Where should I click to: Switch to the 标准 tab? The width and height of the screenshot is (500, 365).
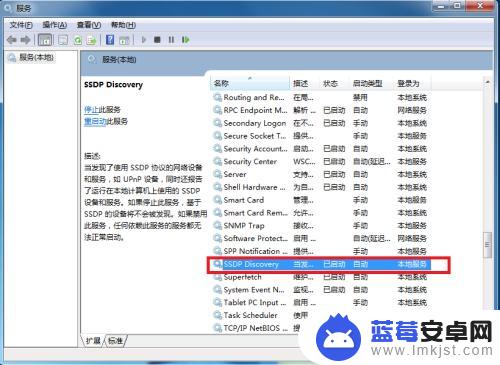click(115, 341)
